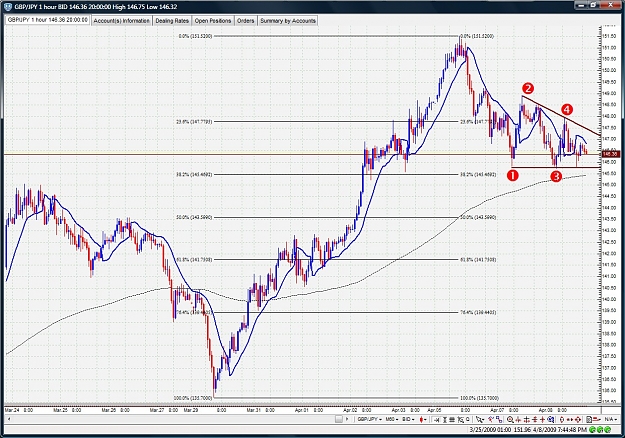
Task: Click the scroll-to-end icon after the candlestick dropdown
Action: tap(437, 419)
